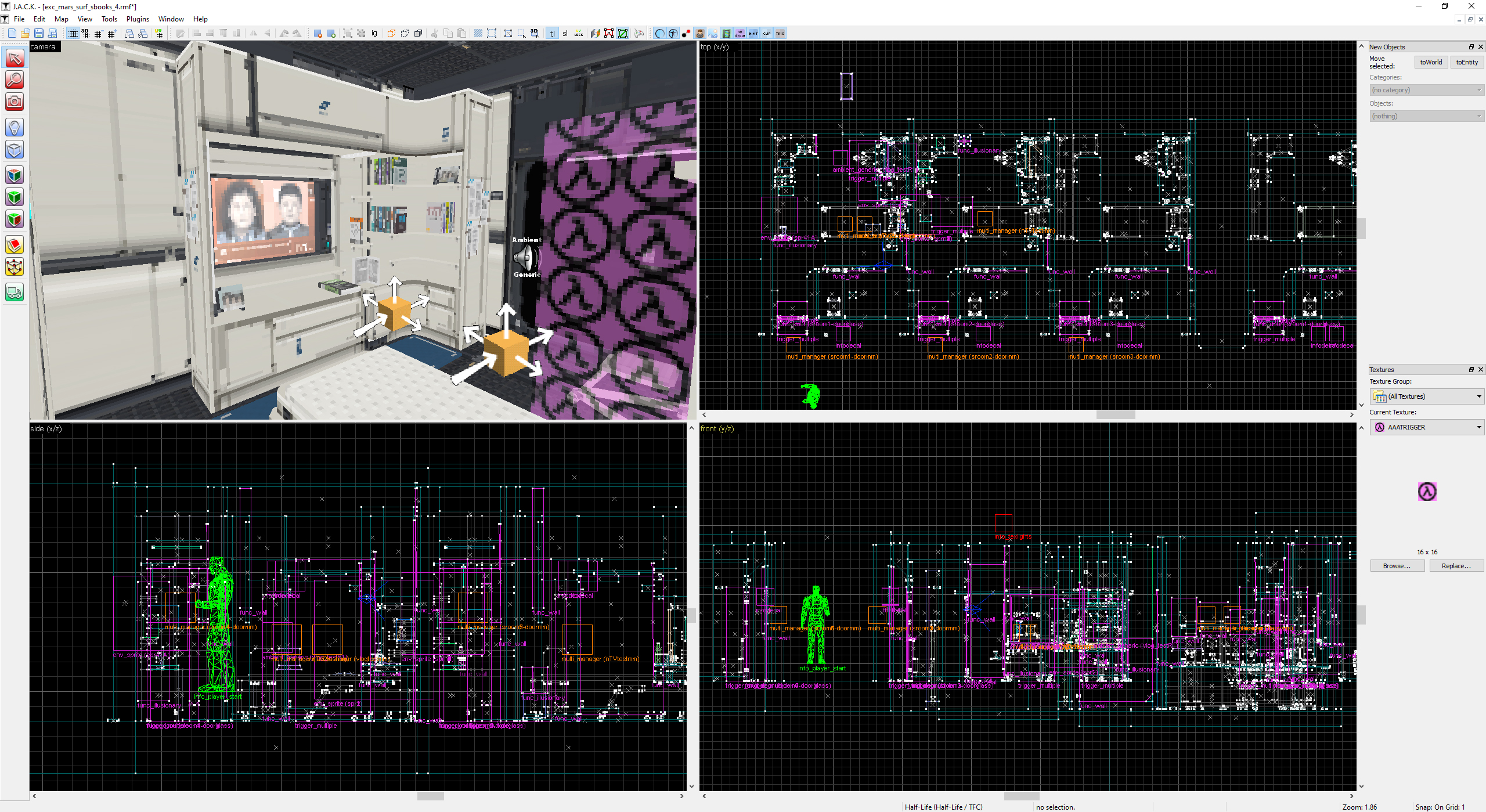The width and height of the screenshot is (1486, 812).
Task: Click the TRIG brushes filter button
Action: (780, 33)
